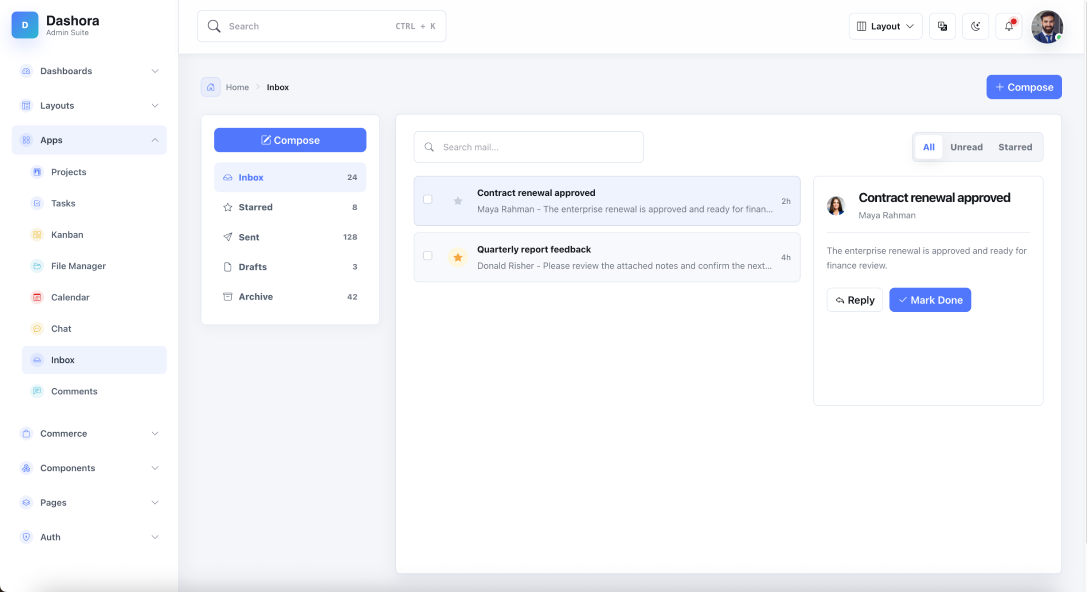Click the Components sidebar icon
The height and width of the screenshot is (592, 1087).
tap(26, 468)
